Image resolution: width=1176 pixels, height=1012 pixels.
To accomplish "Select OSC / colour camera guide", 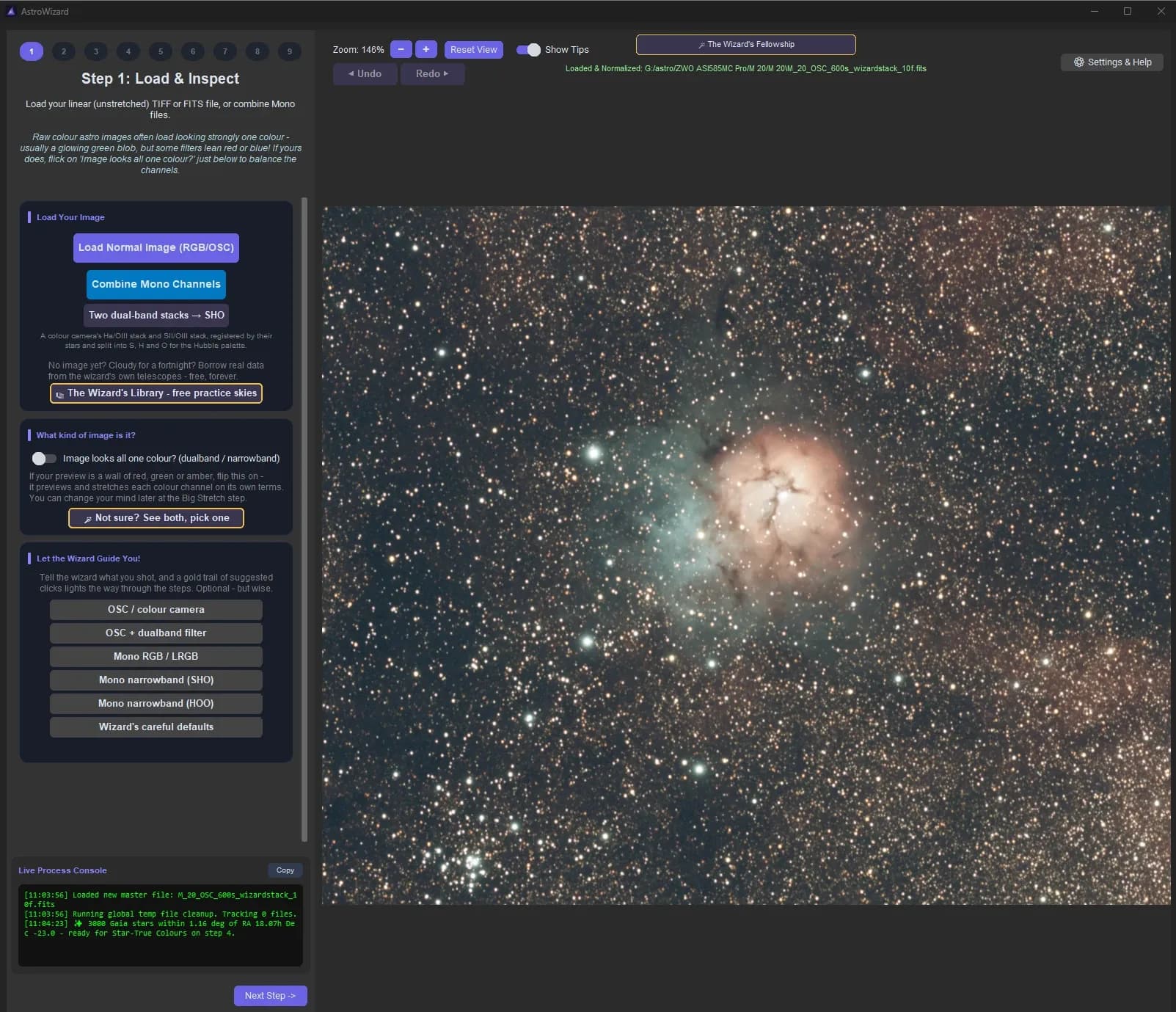I will [x=156, y=610].
